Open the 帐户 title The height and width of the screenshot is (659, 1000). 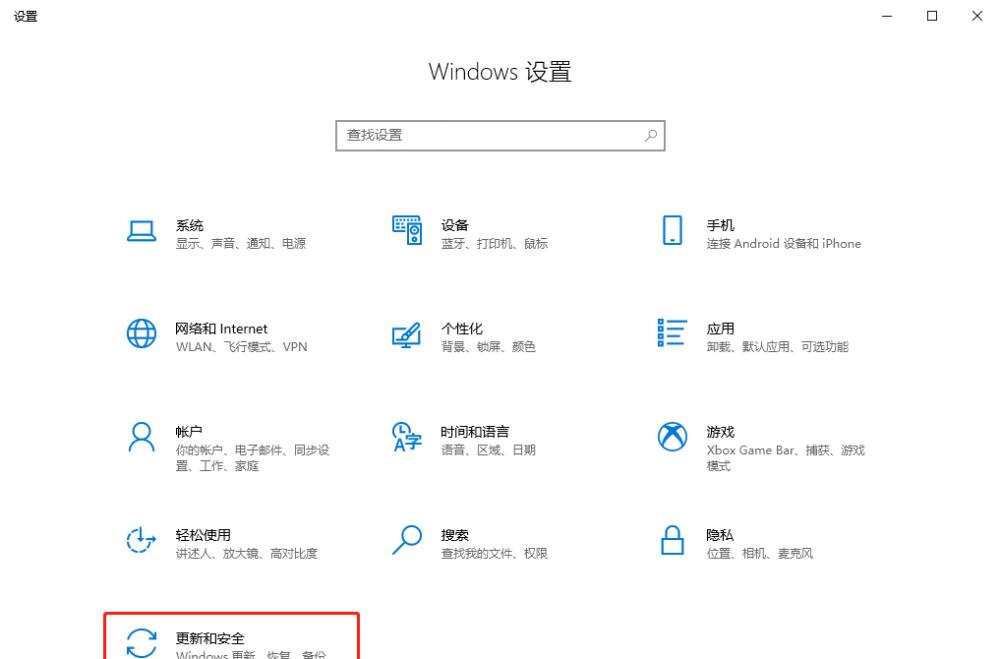pyautogui.click(x=189, y=432)
